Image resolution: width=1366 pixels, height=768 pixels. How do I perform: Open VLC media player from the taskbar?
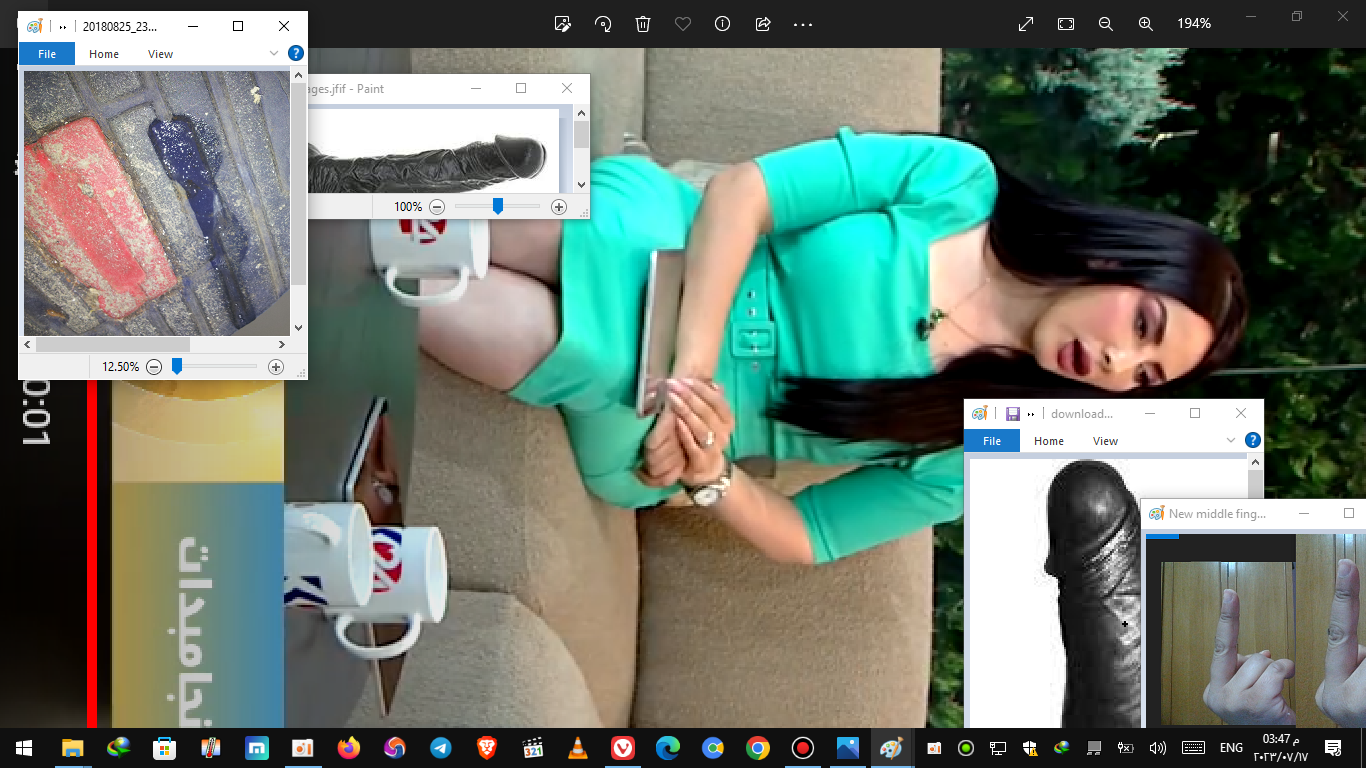577,748
